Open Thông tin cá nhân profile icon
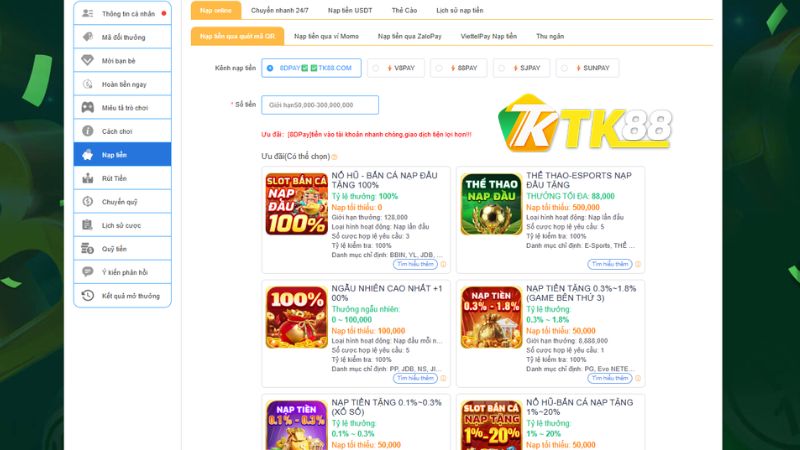Screen dimensions: 800x450 click(88, 13)
